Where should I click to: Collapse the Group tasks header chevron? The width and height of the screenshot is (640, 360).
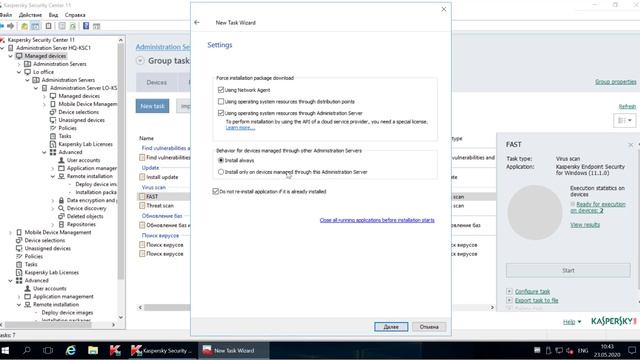click(x=140, y=61)
